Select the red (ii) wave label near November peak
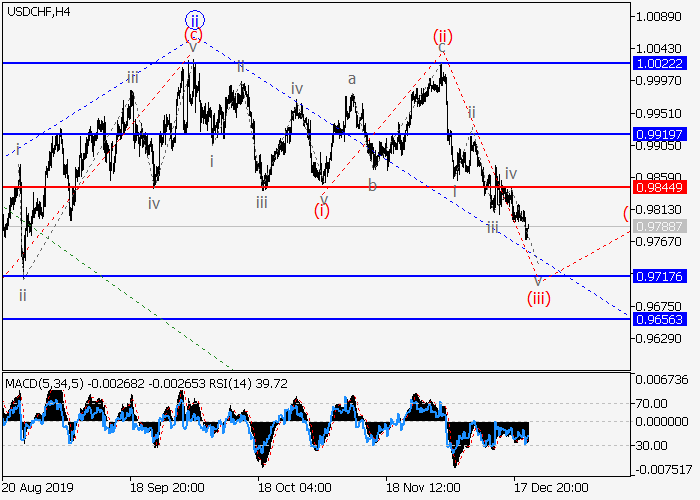 442,36
